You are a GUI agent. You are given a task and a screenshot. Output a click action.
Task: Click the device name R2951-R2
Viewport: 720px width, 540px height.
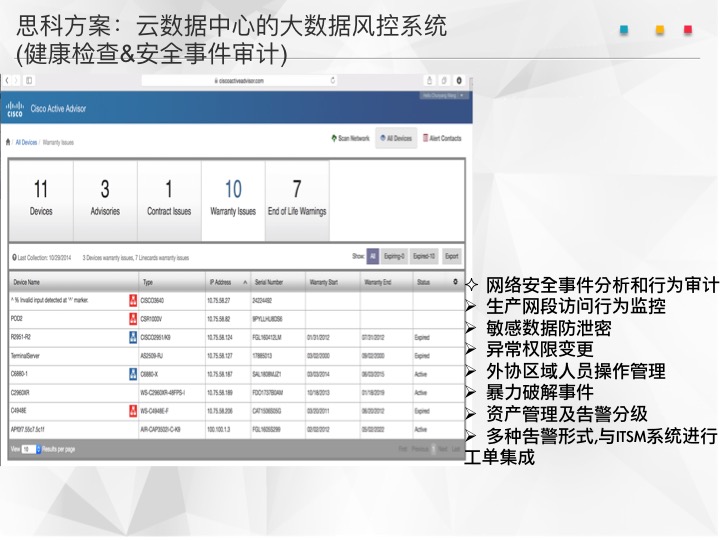pos(21,337)
